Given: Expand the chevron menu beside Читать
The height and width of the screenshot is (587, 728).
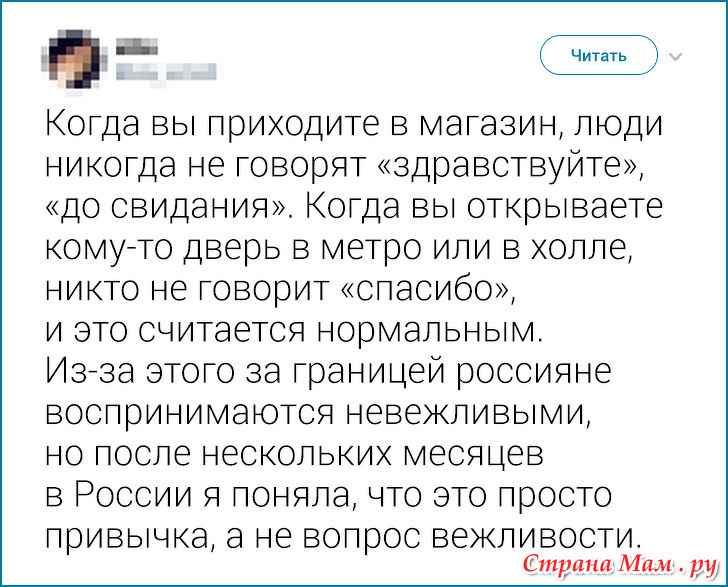Looking at the screenshot, I should pyautogui.click(x=676, y=57).
